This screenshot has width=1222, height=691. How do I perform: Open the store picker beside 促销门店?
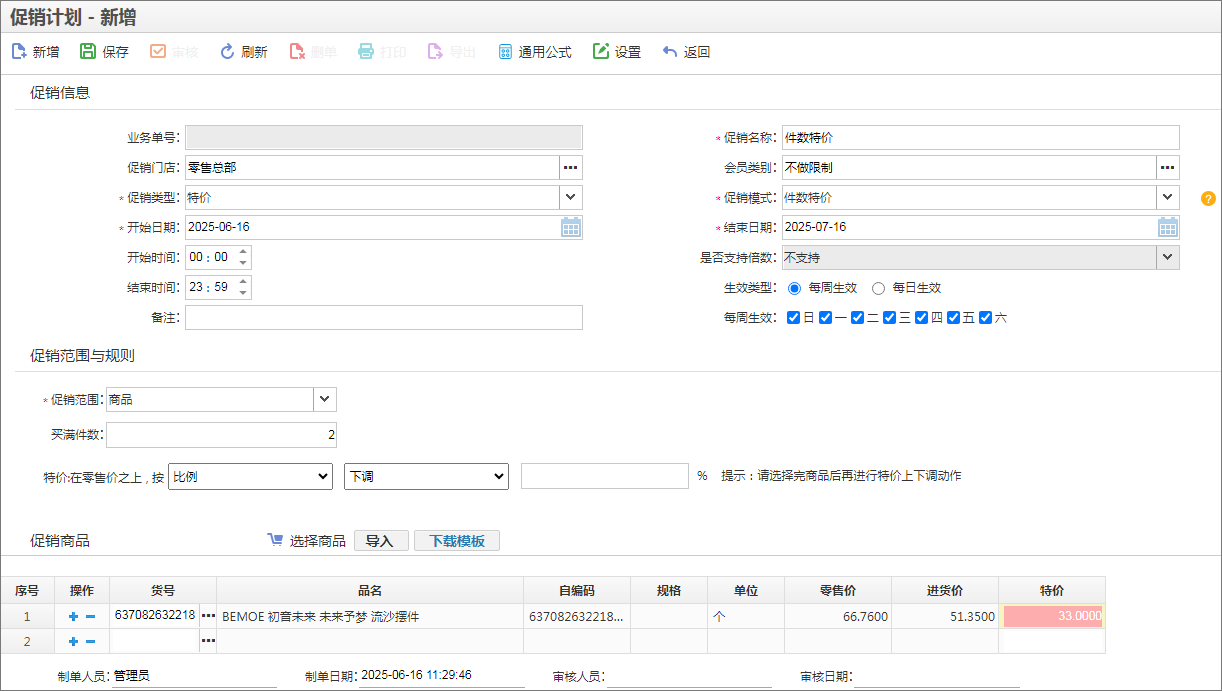(571, 167)
